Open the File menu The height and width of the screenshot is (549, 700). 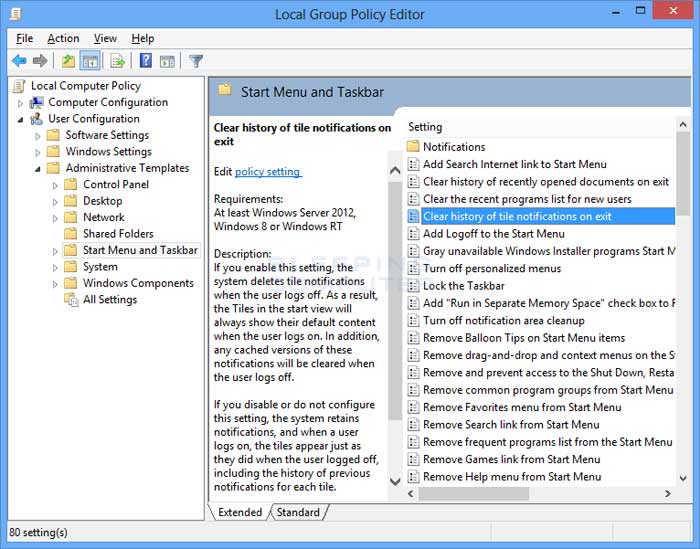tap(25, 39)
